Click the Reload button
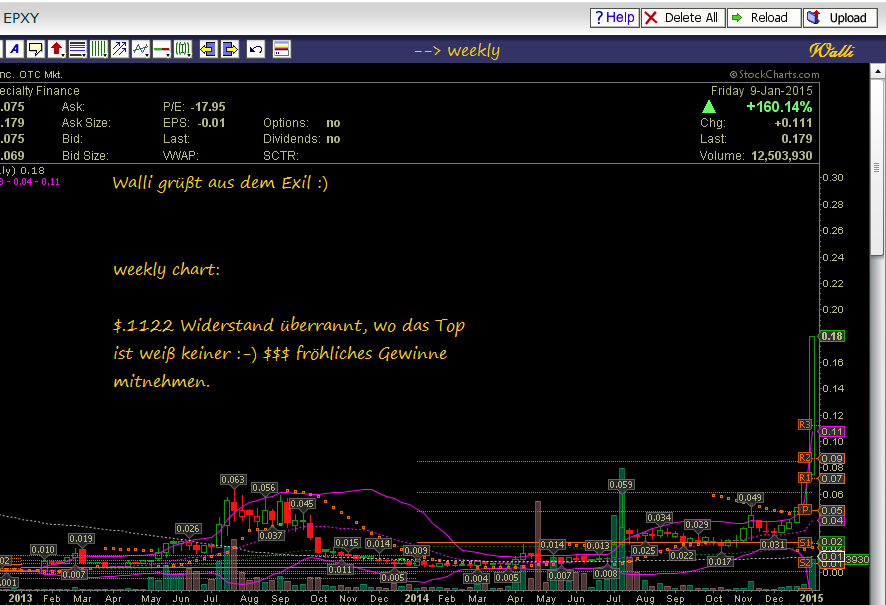Screen dimensions: 886x605 point(764,18)
